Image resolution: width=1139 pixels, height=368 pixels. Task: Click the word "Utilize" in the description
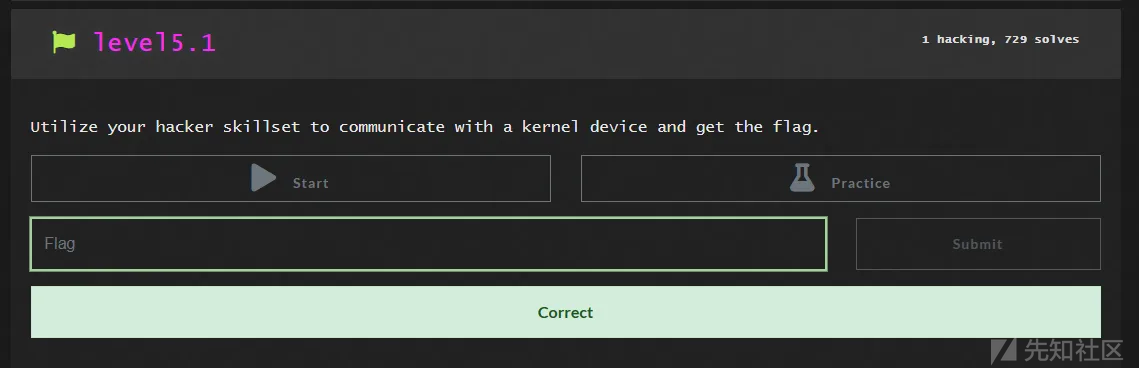pos(64,127)
